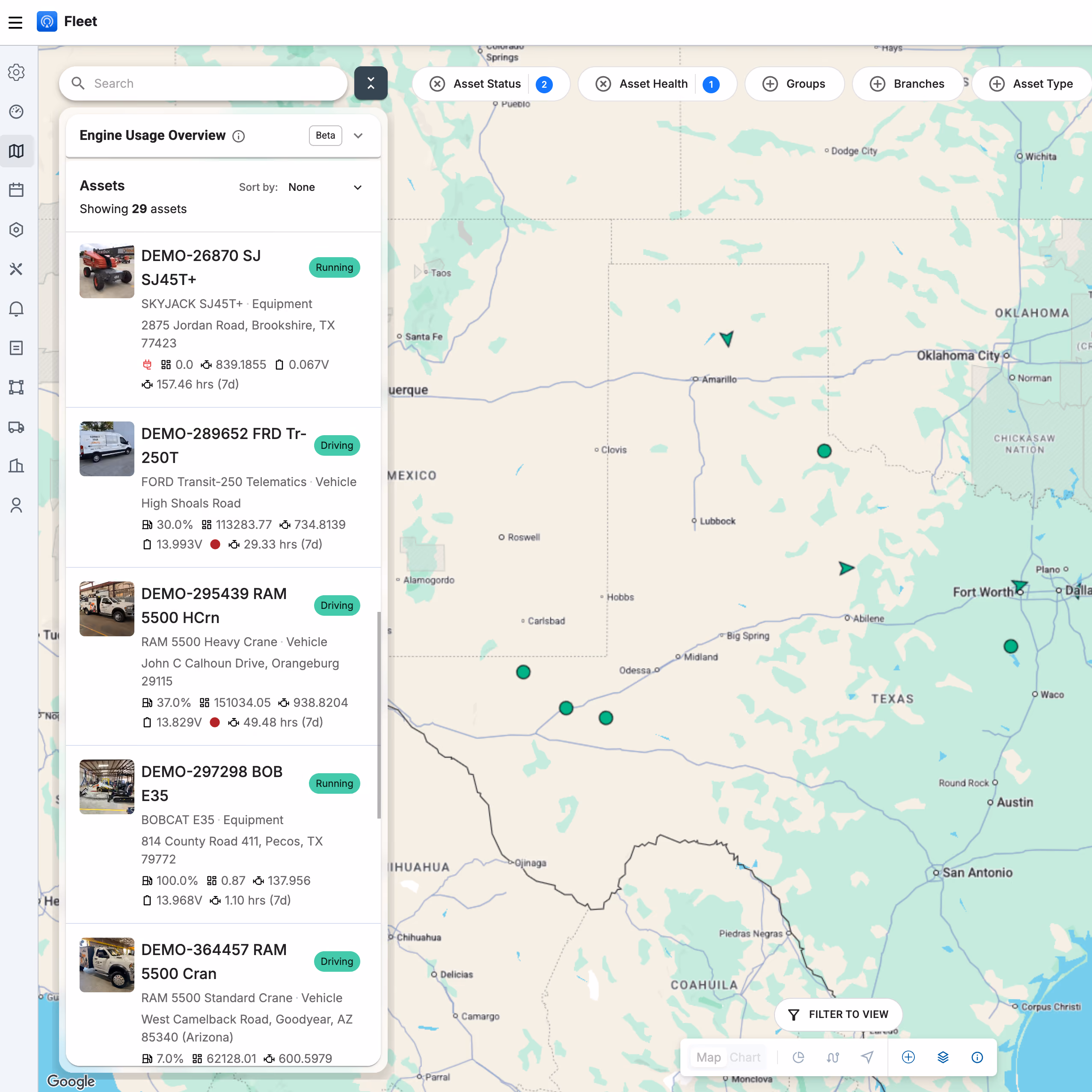Open the Sort by dropdown
The image size is (1092, 1092).
(325, 187)
